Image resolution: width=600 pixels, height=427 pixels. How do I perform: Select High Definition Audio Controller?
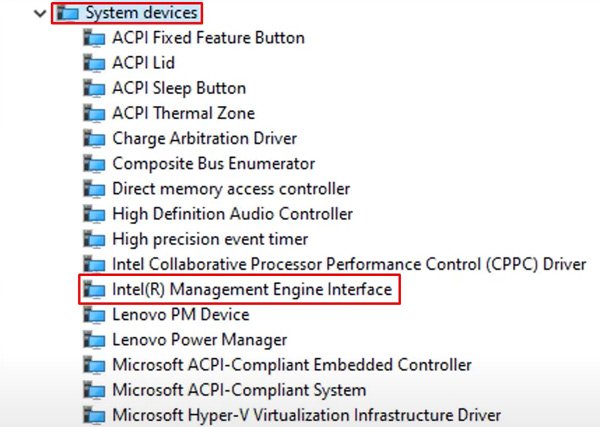pos(232,214)
